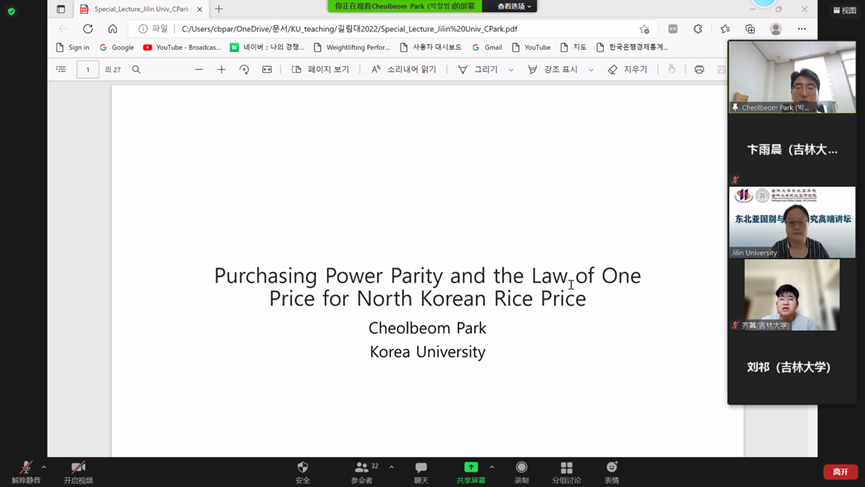This screenshot has height=487, width=865.
Task: Click the PDF zoom in plus icon
Action: (221, 70)
